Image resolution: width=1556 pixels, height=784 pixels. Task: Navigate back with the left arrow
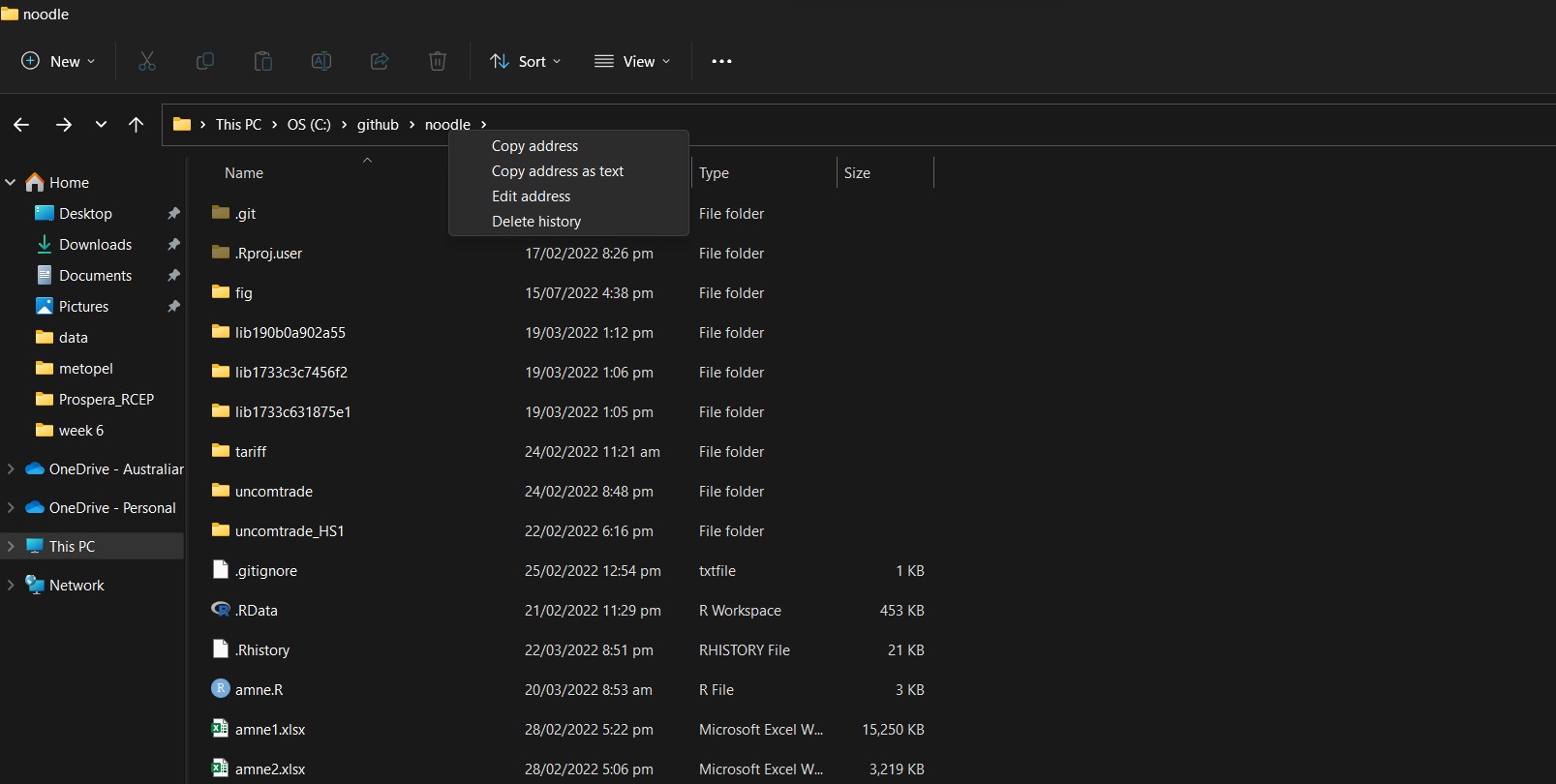click(21, 124)
